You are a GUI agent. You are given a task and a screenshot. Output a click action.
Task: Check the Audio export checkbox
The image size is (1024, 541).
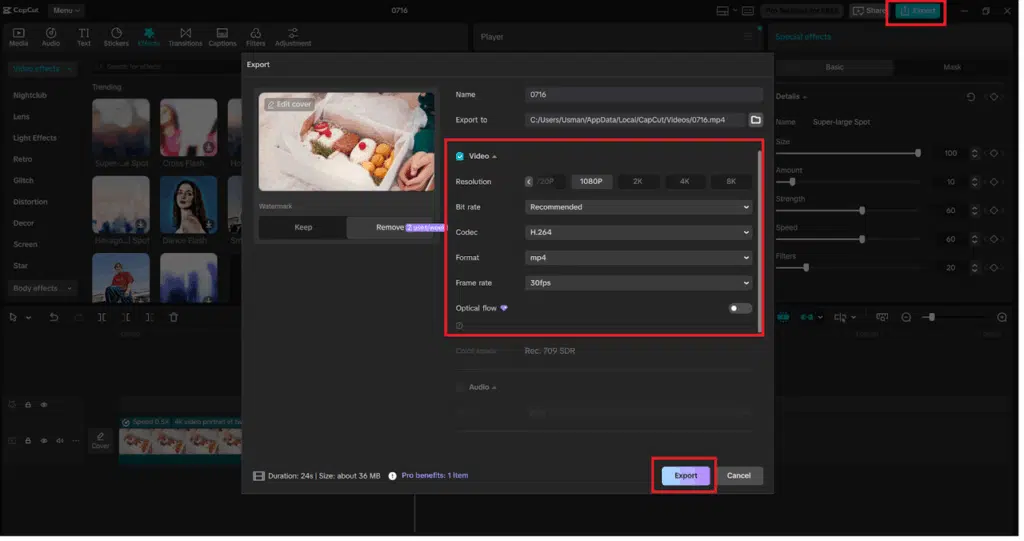(460, 387)
